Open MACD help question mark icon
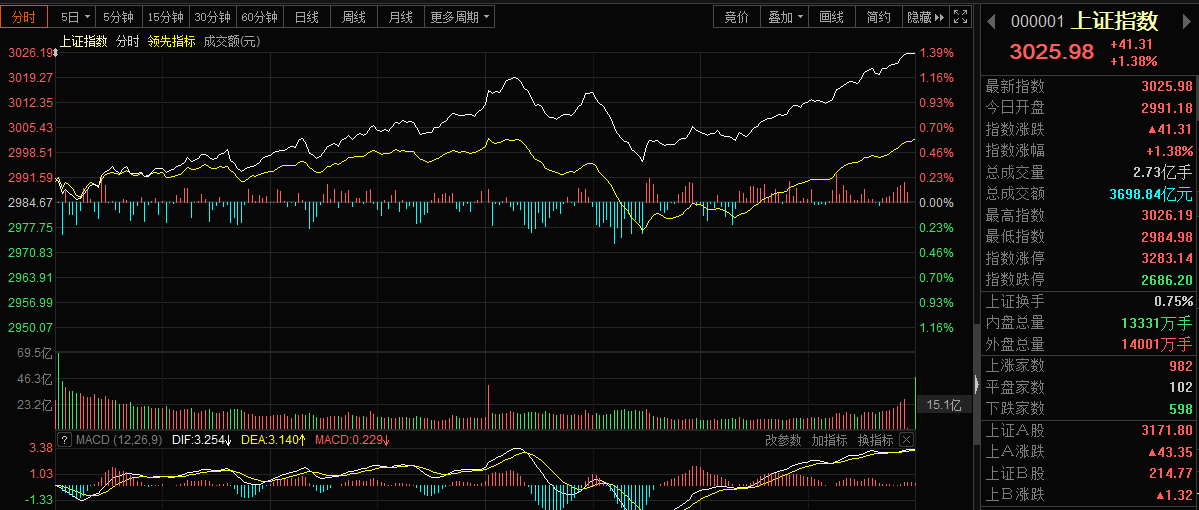The width and height of the screenshot is (1199, 510). click(64, 440)
